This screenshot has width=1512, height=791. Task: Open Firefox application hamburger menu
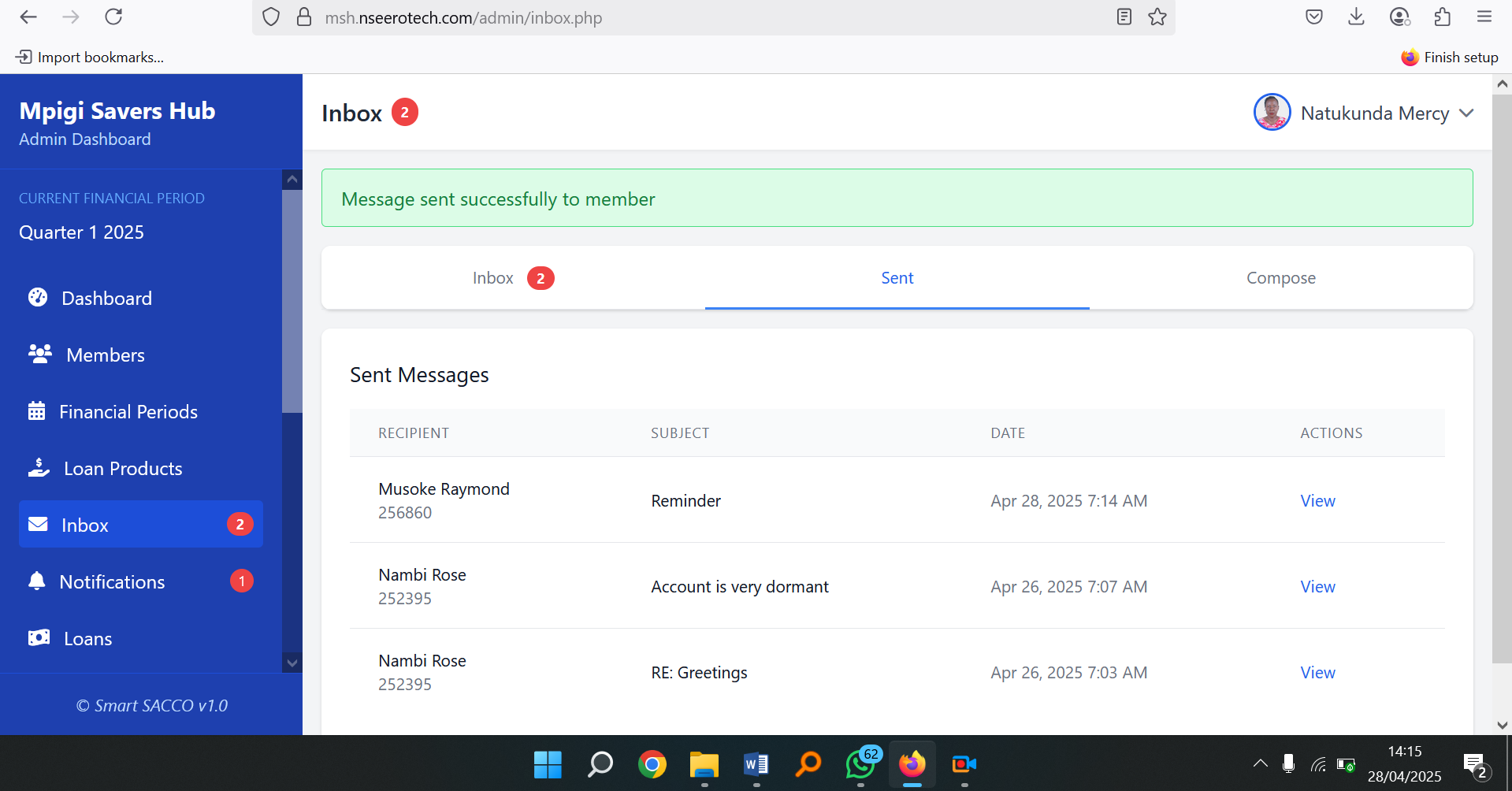1484,17
